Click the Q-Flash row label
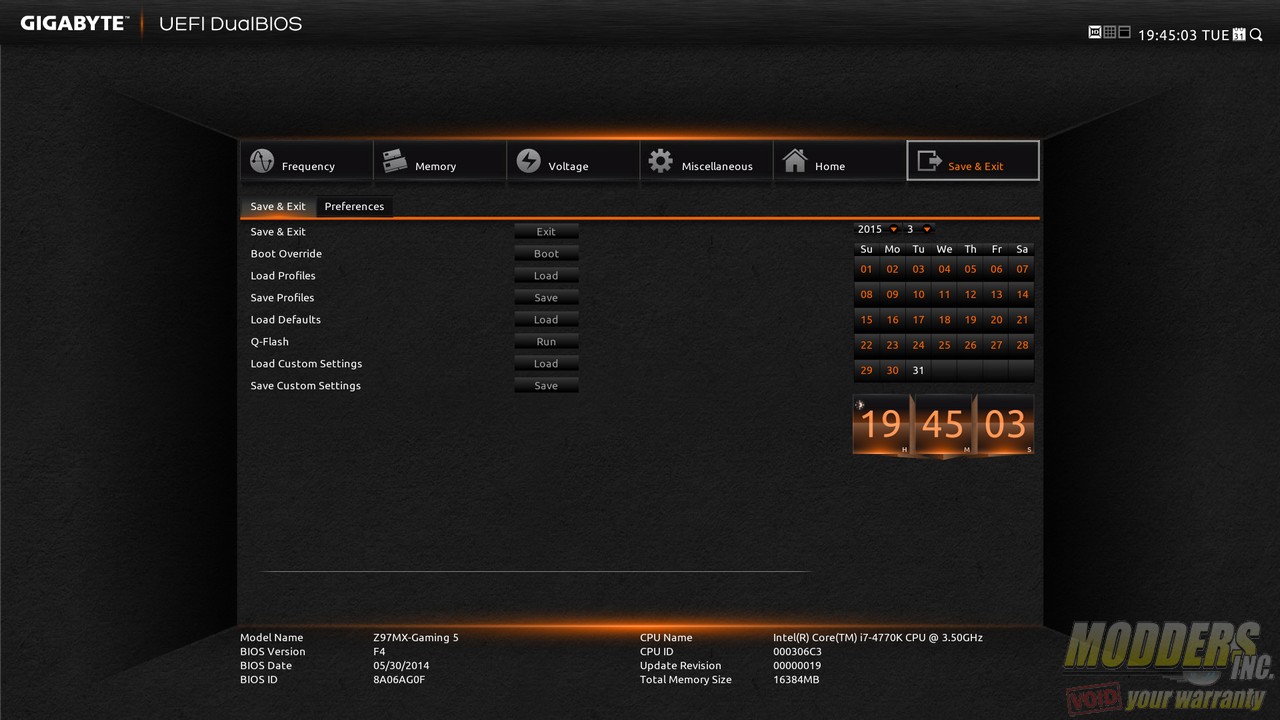This screenshot has height=720, width=1280. [270, 342]
